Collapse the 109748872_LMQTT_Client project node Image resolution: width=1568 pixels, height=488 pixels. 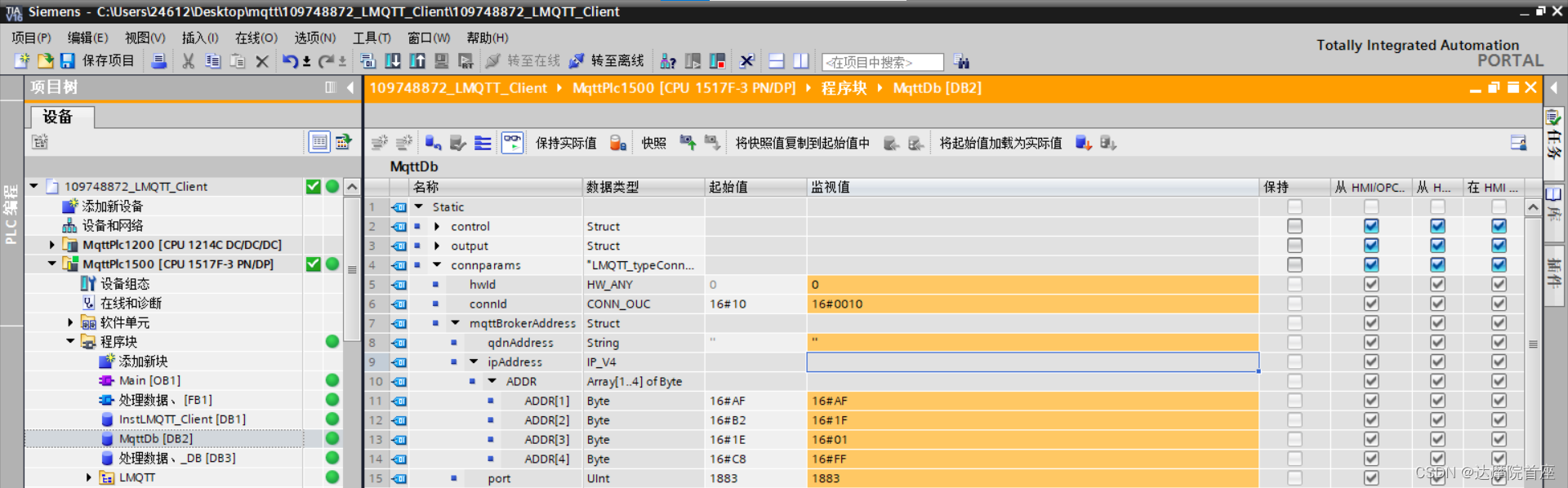(34, 186)
